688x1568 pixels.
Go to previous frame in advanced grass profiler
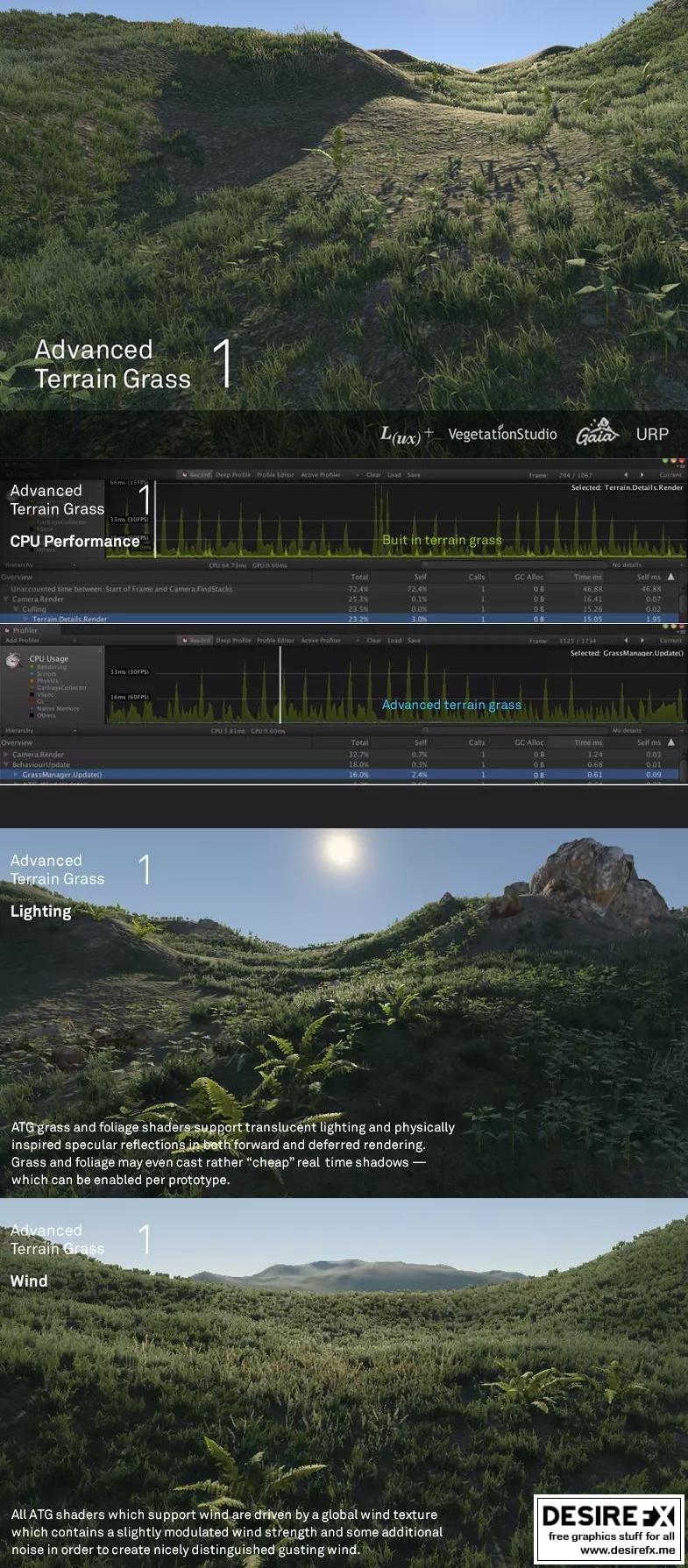[625, 641]
